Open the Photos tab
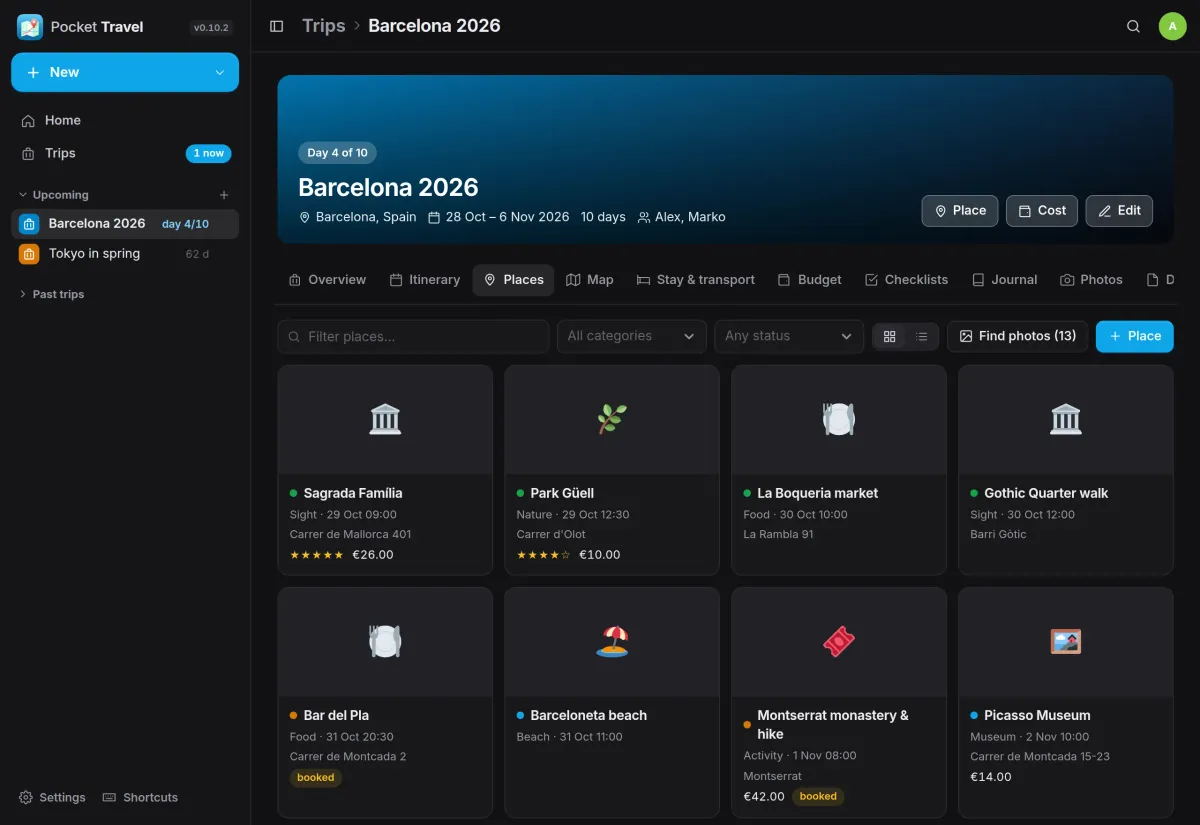 coord(1091,280)
